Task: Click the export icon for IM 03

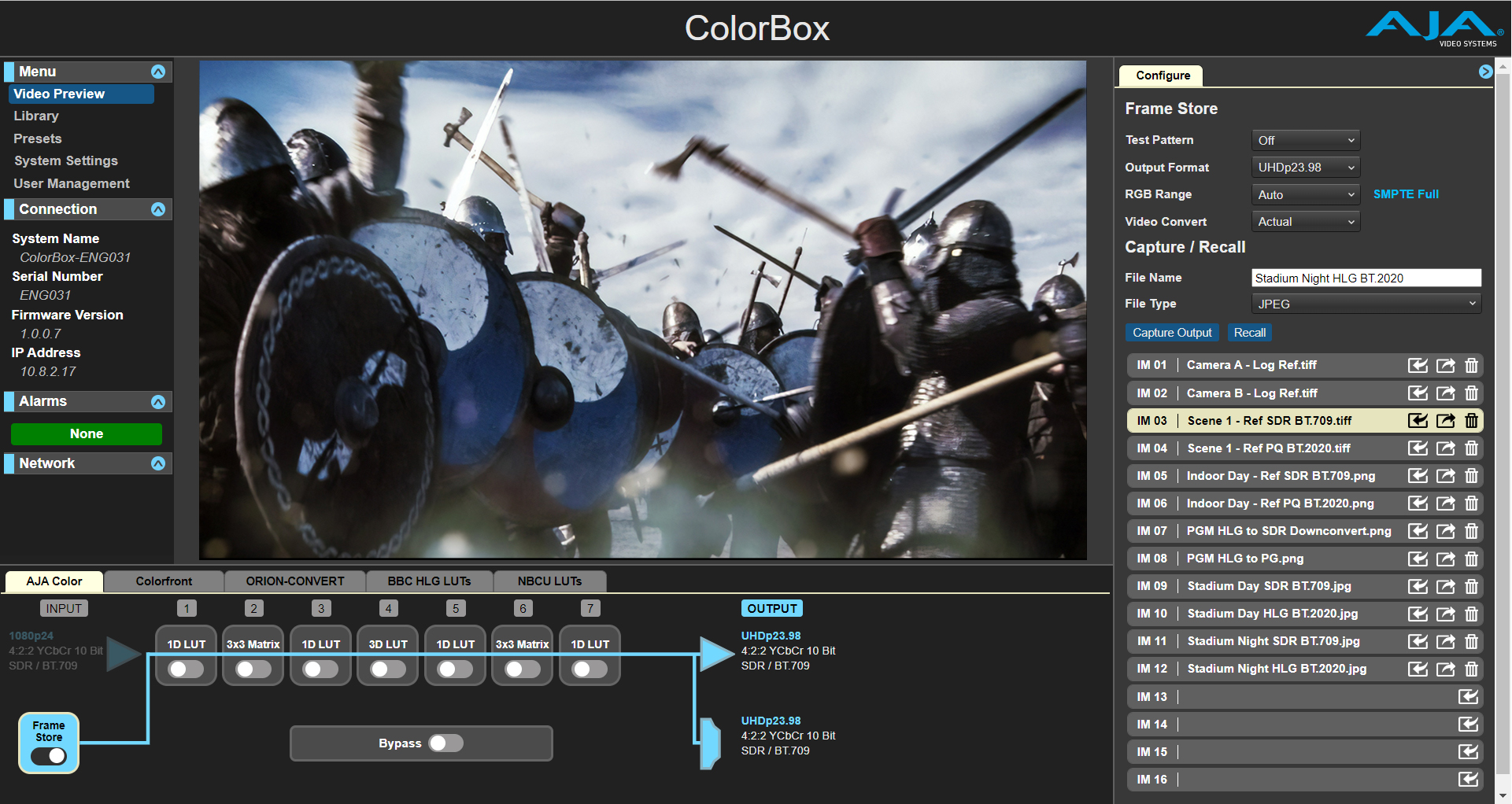Action: [x=1445, y=421]
